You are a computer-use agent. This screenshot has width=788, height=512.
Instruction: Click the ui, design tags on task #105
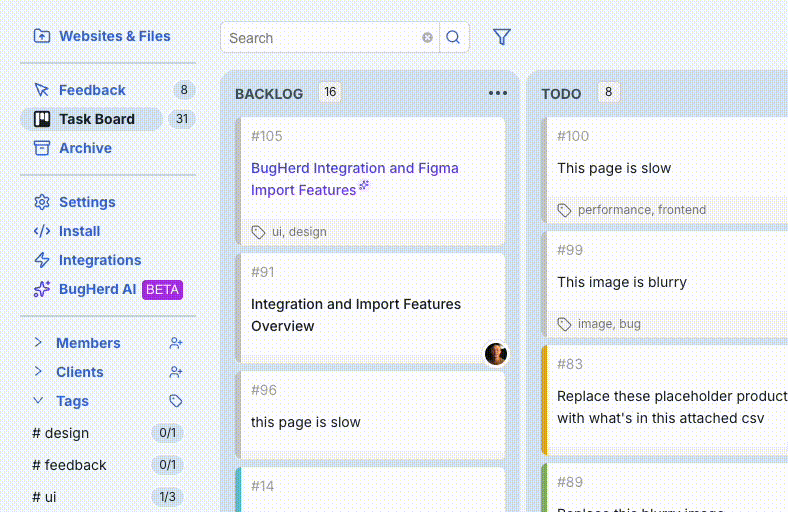tap(299, 232)
